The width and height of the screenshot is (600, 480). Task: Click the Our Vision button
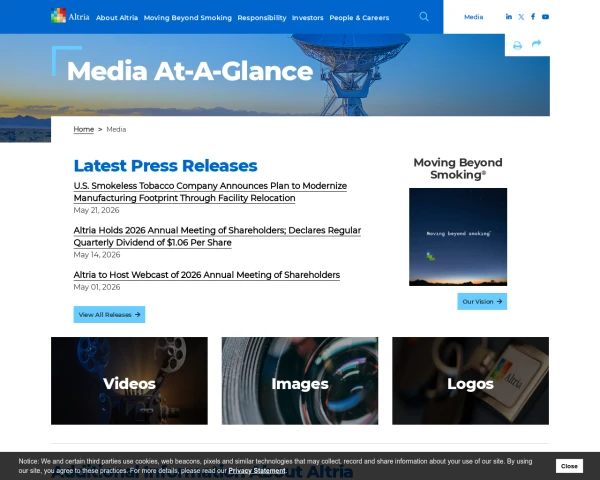[482, 301]
